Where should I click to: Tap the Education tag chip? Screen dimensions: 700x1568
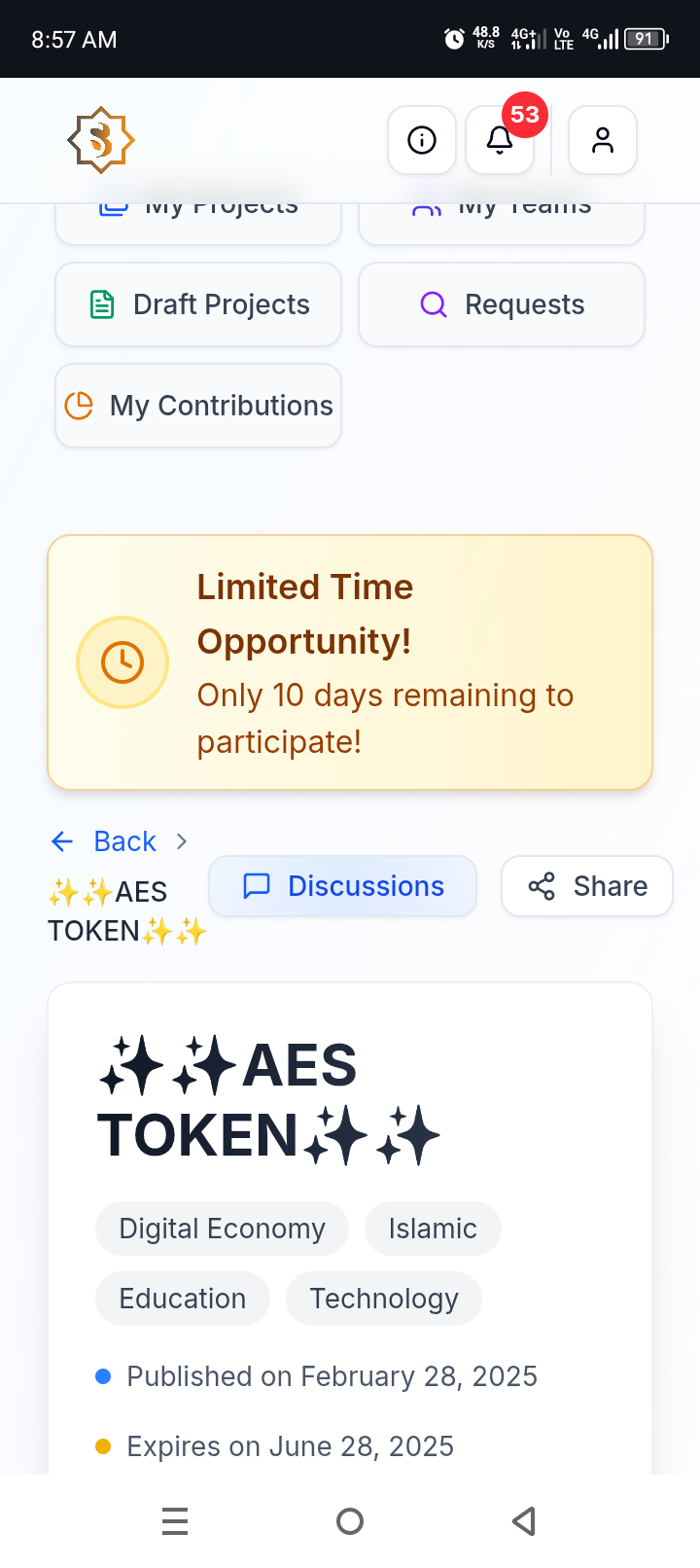182,1299
